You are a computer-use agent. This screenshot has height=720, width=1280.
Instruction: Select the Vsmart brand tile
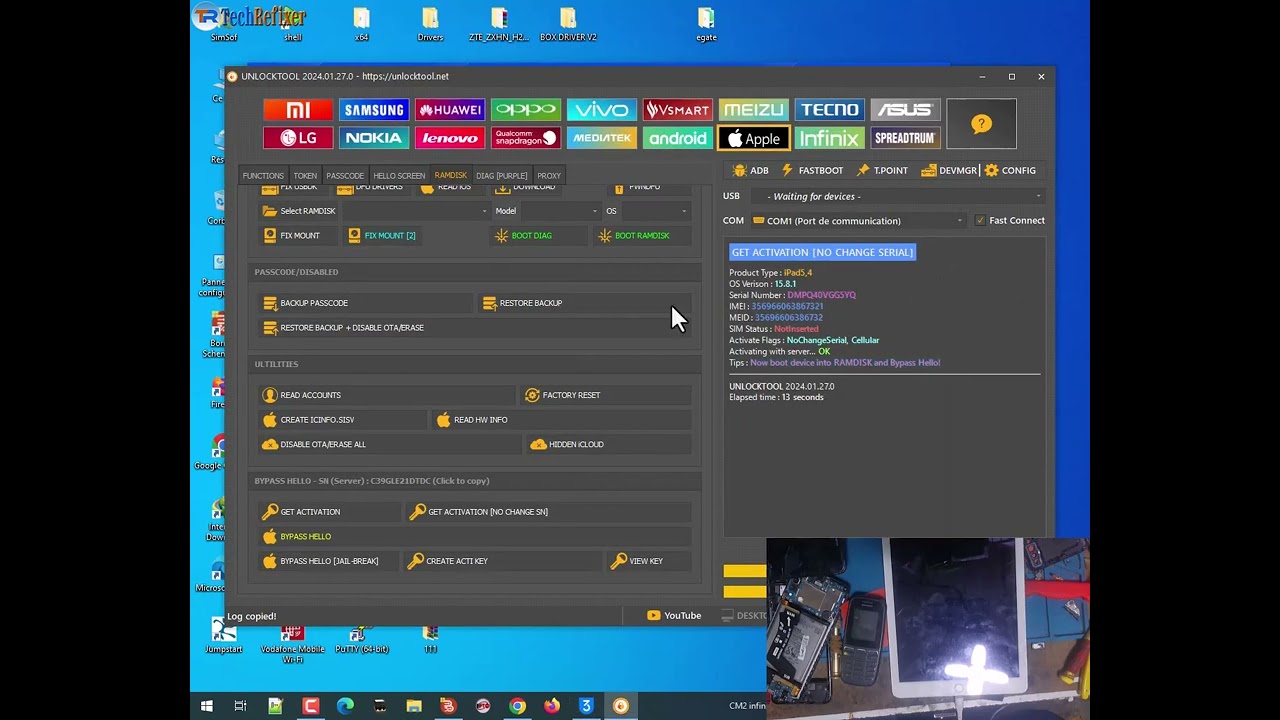tap(677, 110)
